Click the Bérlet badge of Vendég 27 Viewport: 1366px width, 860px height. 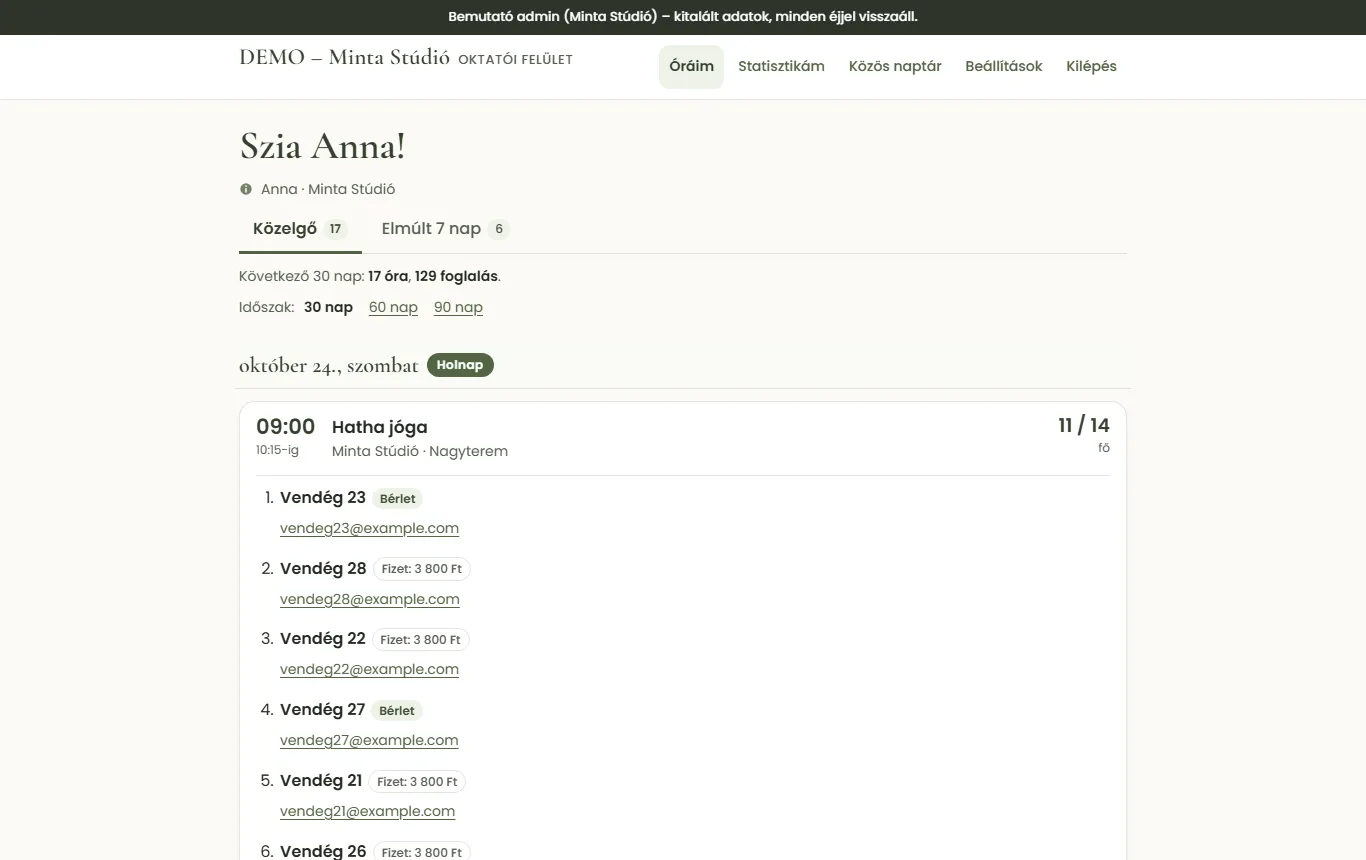(x=397, y=710)
